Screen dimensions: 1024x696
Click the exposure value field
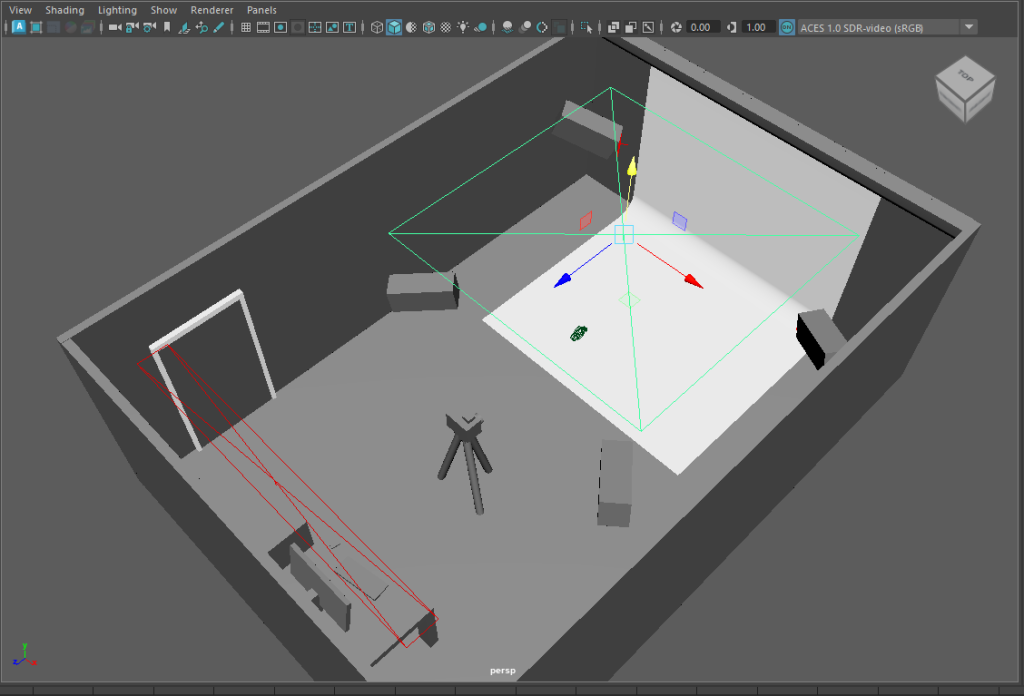(x=701, y=27)
